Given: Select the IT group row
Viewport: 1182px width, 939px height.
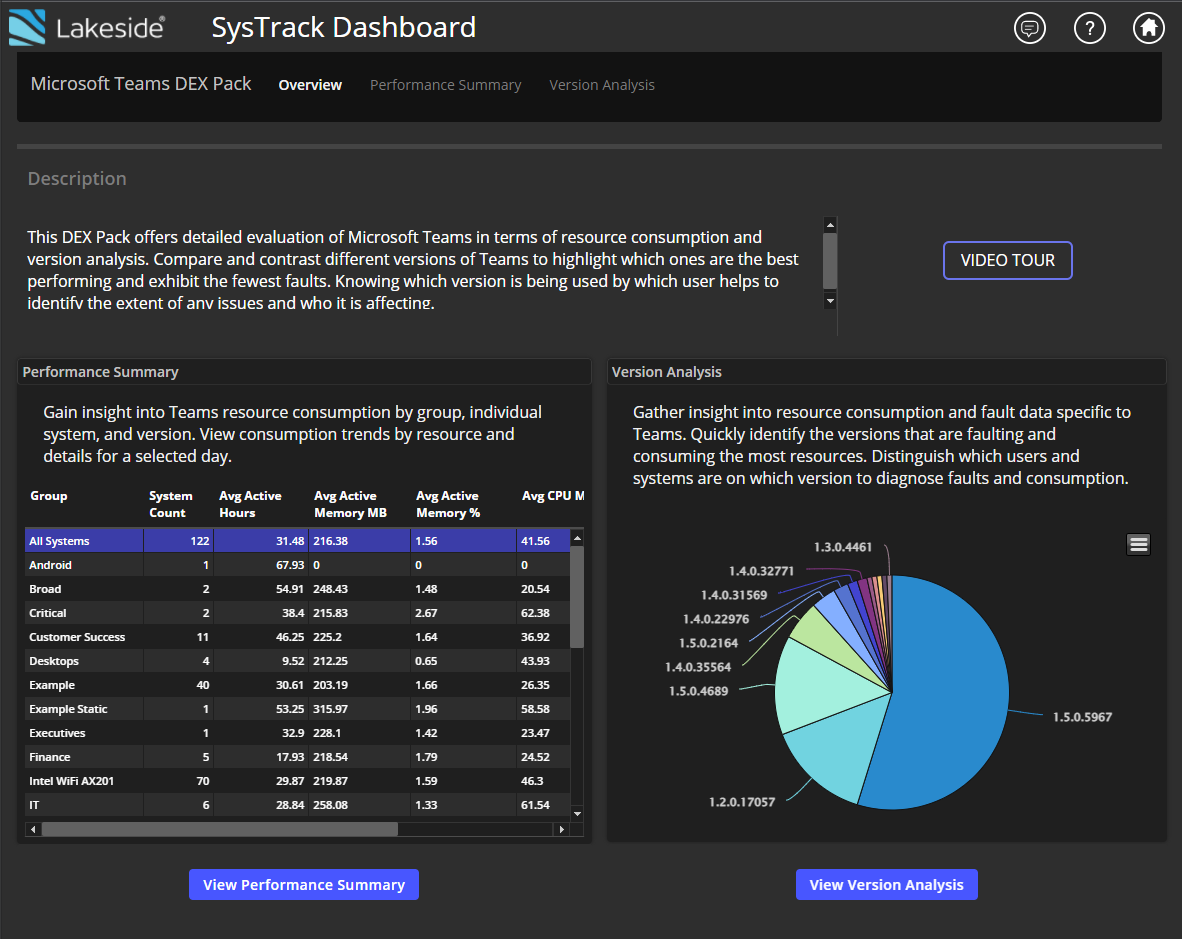Looking at the screenshot, I should (298, 805).
